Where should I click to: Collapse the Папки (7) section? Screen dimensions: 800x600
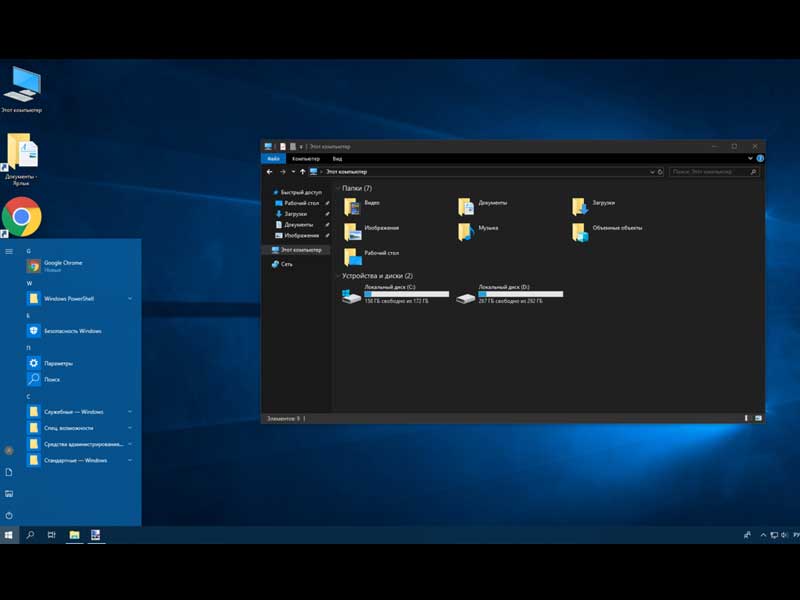tap(337, 188)
